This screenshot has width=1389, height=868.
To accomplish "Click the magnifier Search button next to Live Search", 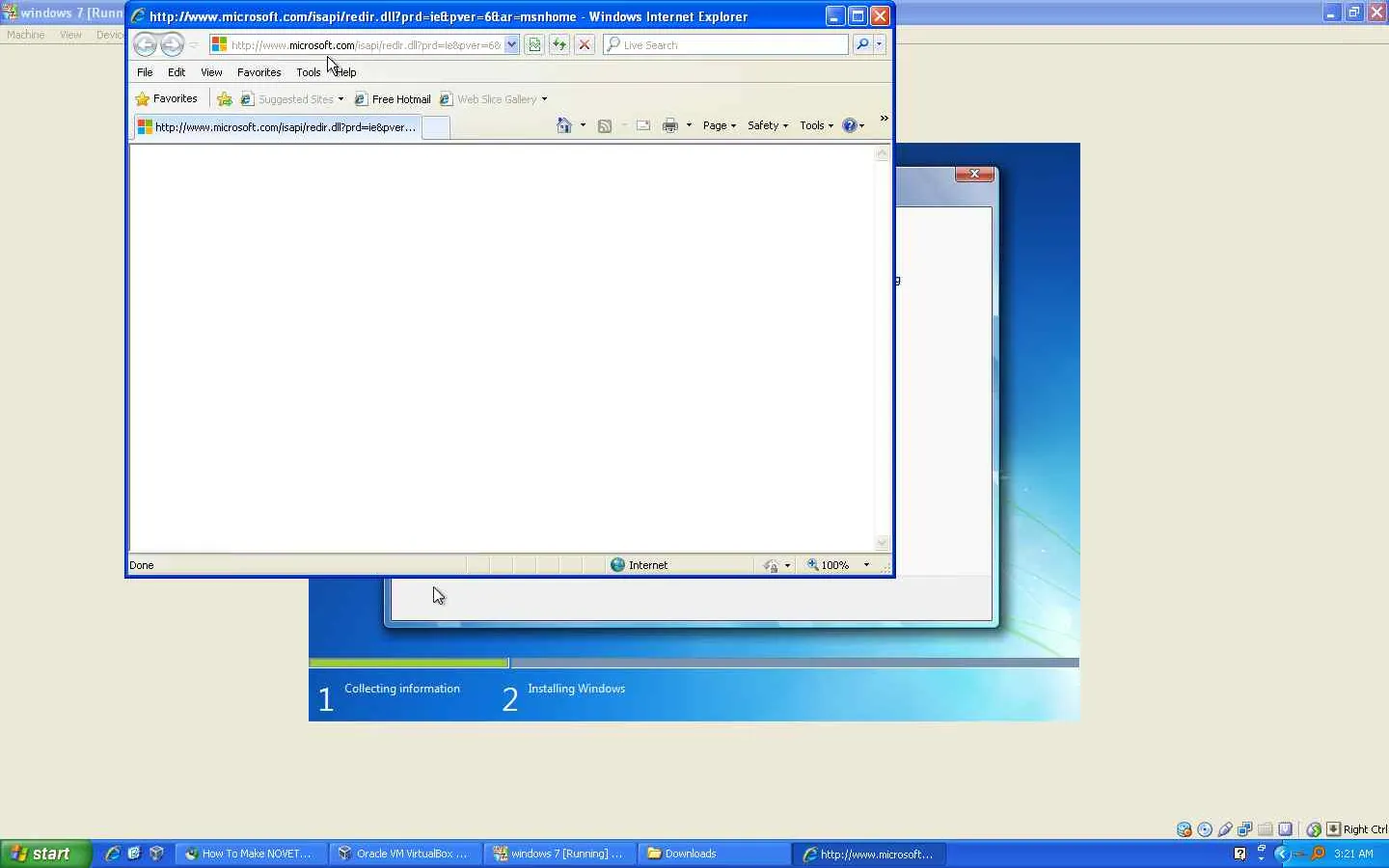I will 862,44.
